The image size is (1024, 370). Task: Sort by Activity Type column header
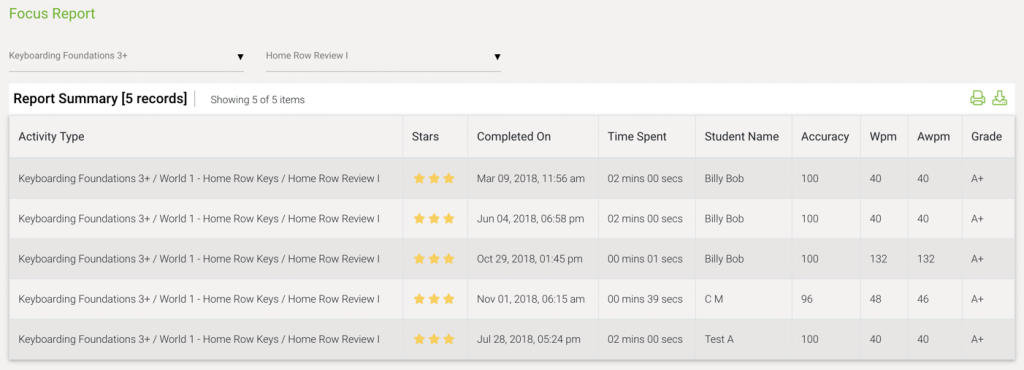pos(51,136)
